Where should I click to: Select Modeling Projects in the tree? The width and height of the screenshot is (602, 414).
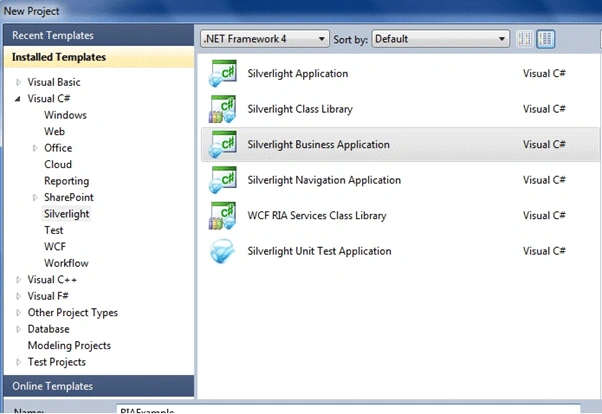coord(69,346)
